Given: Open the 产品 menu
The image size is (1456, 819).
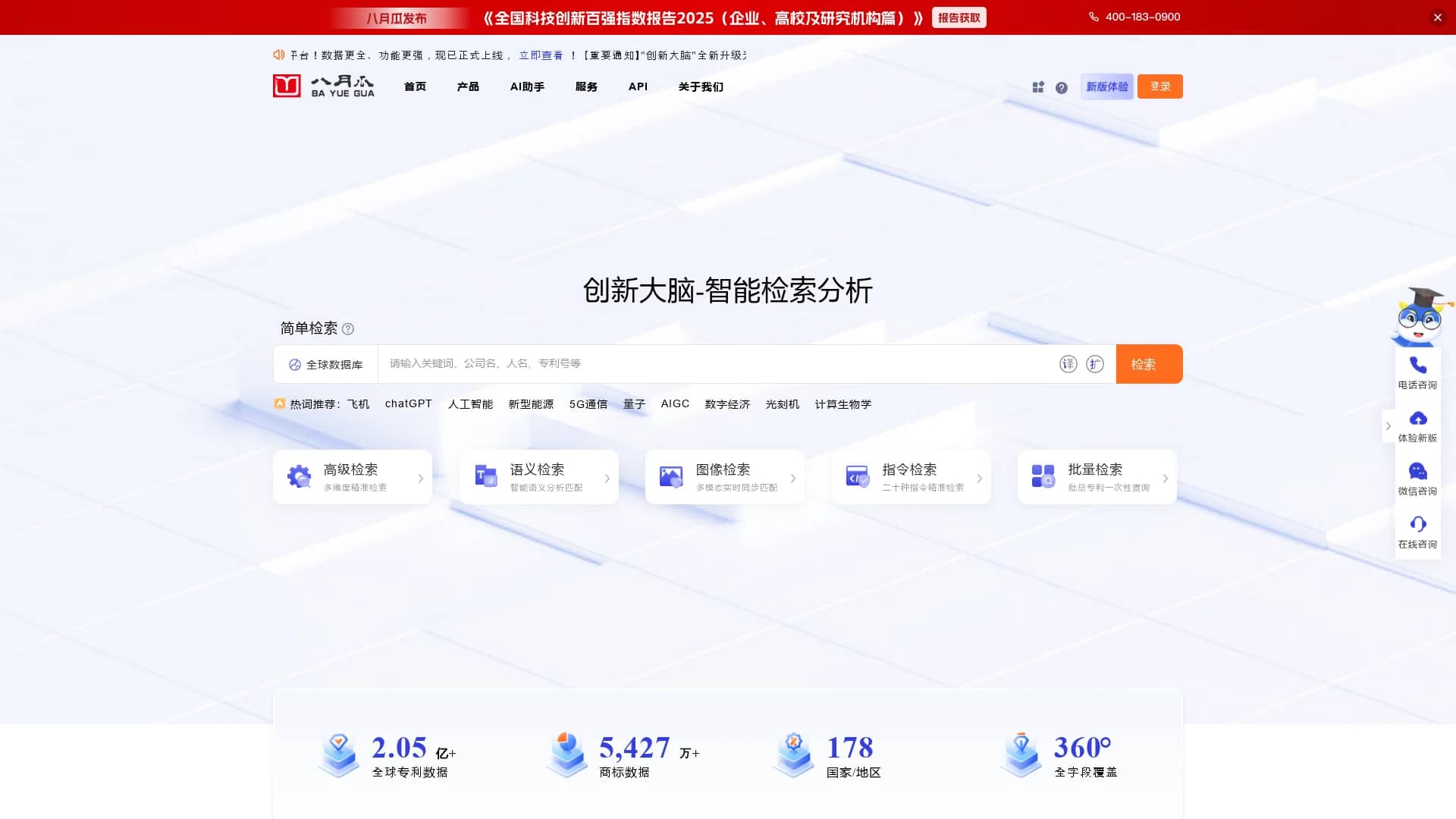Looking at the screenshot, I should point(468,87).
